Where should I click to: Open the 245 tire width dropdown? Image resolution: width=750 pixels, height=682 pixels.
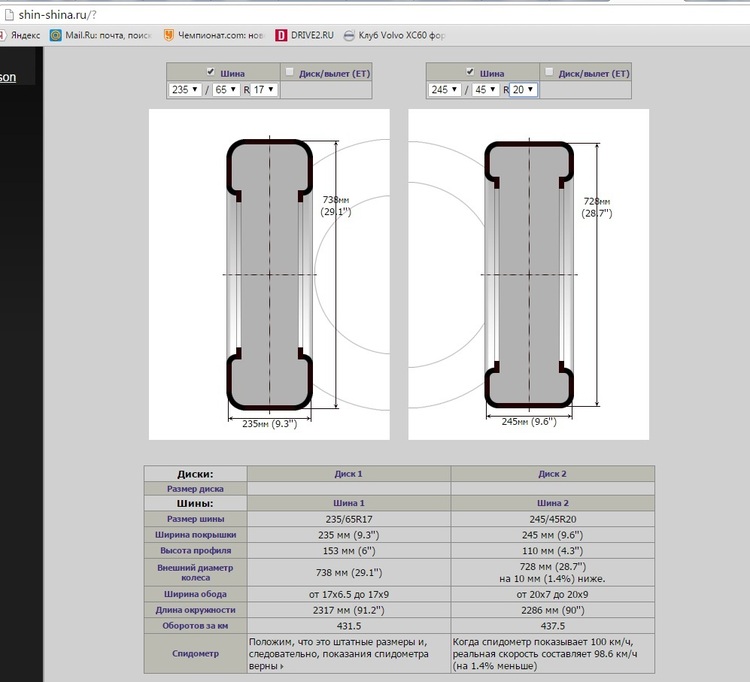pos(445,90)
